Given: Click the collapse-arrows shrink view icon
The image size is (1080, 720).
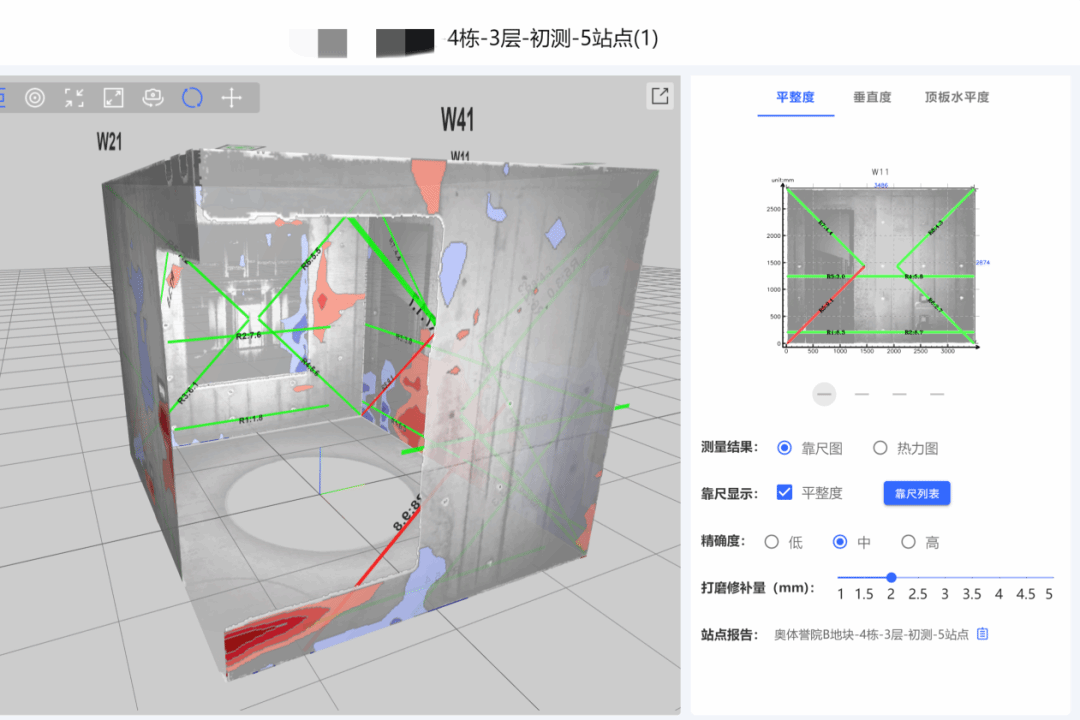Looking at the screenshot, I should click(x=74, y=97).
